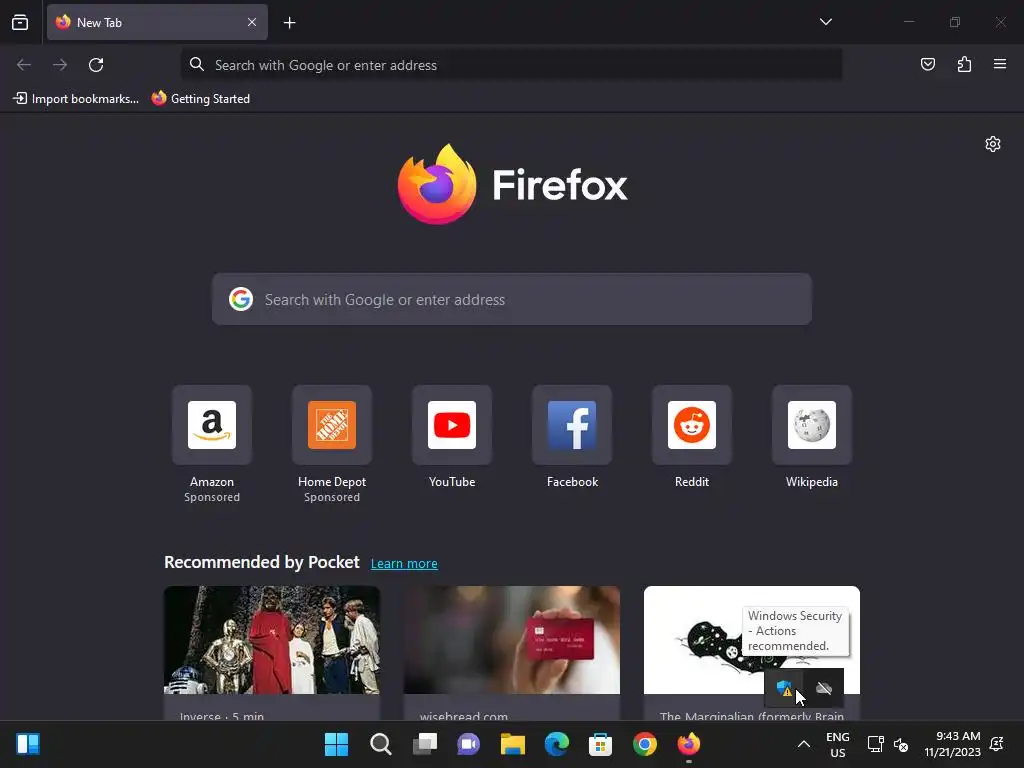The height and width of the screenshot is (768, 1024).
Task: Launch Google Chrome from taskbar
Action: coord(645,744)
